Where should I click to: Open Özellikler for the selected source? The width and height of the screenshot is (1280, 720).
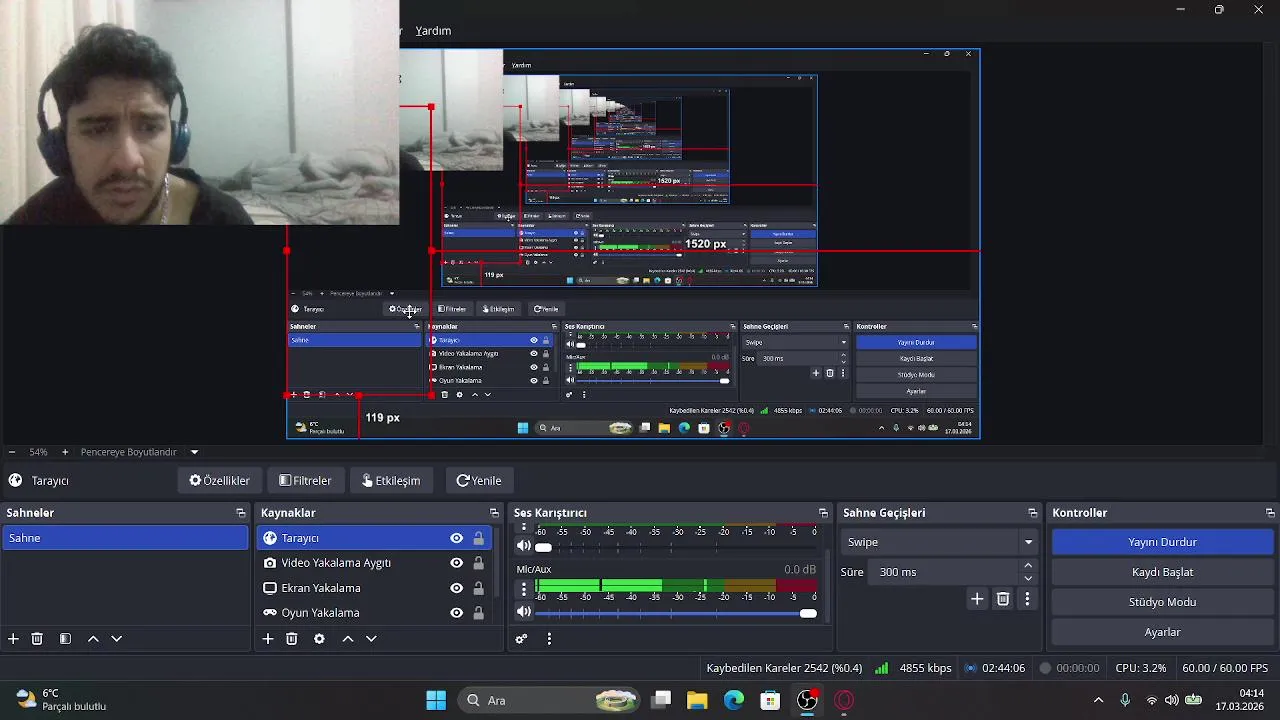(219, 481)
